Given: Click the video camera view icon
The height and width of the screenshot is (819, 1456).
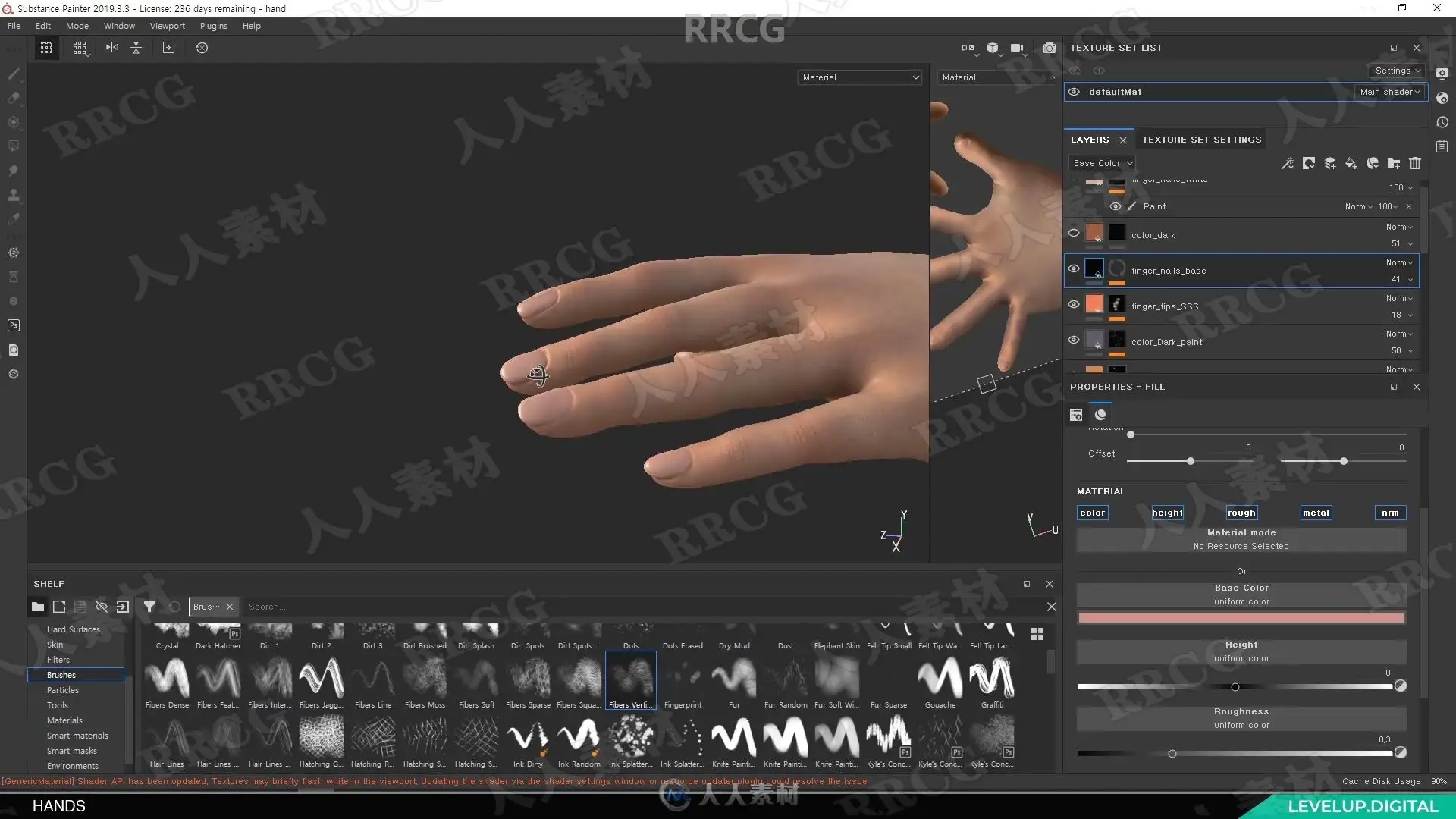Looking at the screenshot, I should (x=1017, y=48).
